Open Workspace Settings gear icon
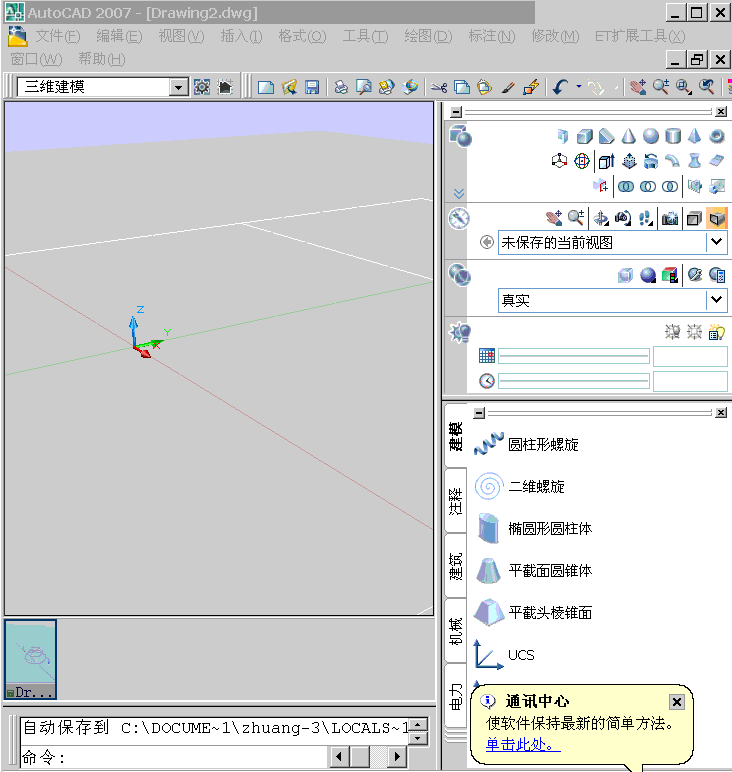 (202, 87)
